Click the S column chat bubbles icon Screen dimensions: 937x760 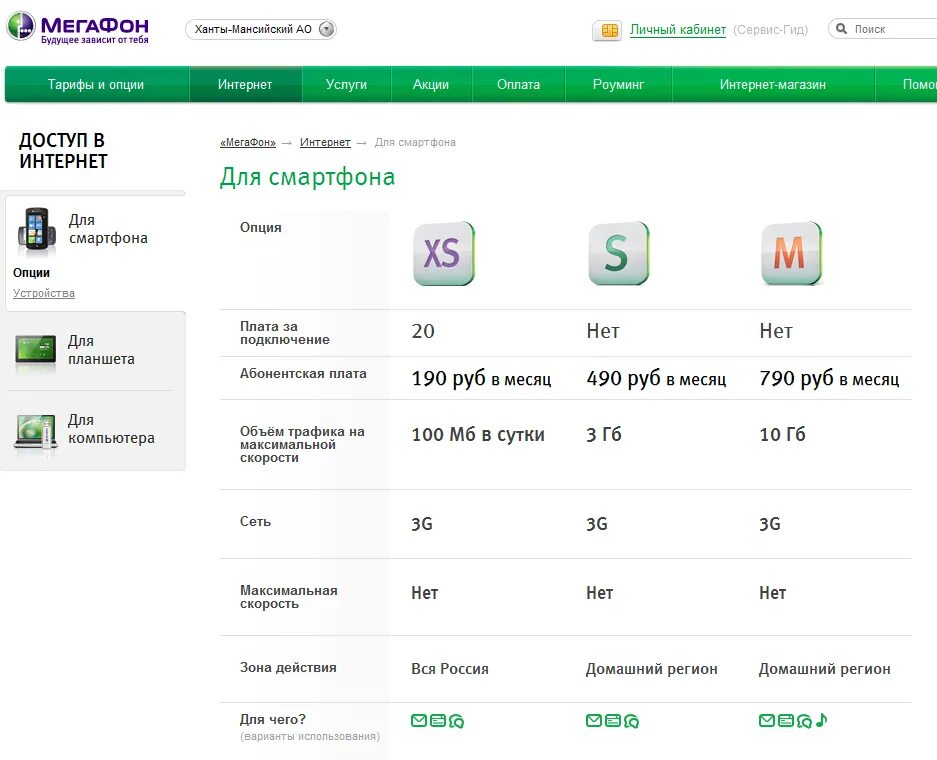coord(632,721)
